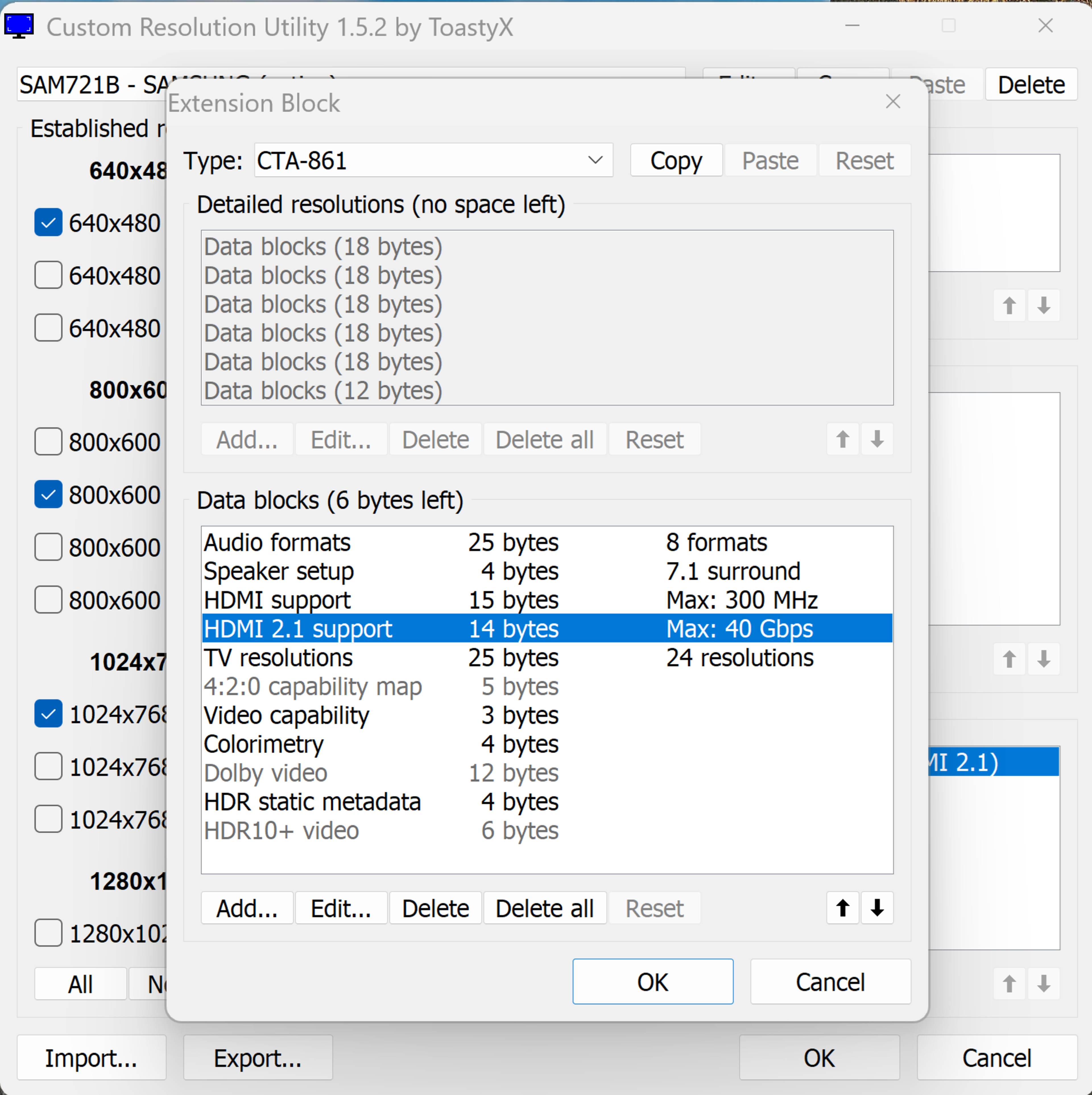Click Edit... for data blocks
The image size is (1092, 1095).
pyautogui.click(x=341, y=908)
